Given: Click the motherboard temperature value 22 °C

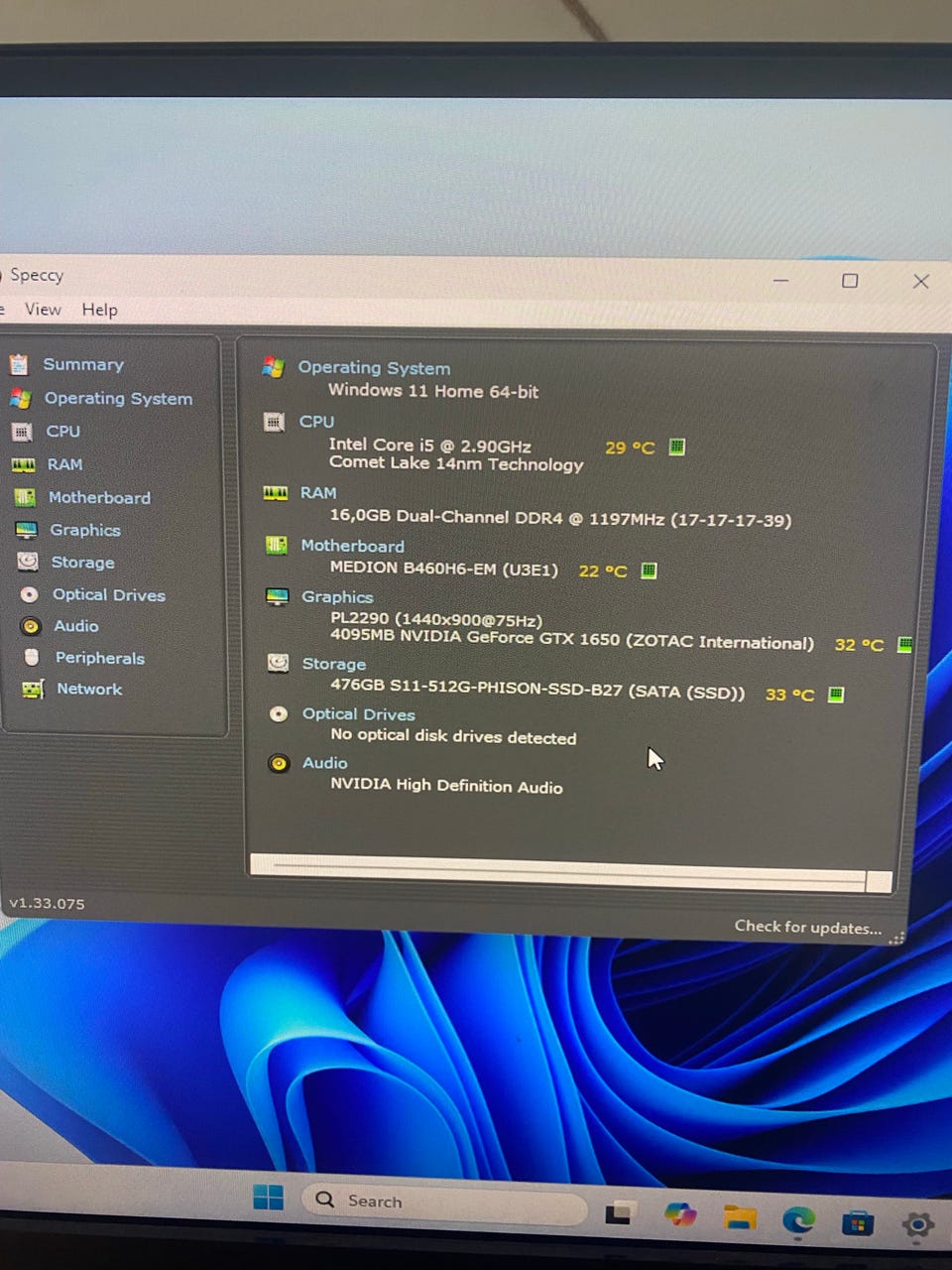Looking at the screenshot, I should (x=603, y=571).
